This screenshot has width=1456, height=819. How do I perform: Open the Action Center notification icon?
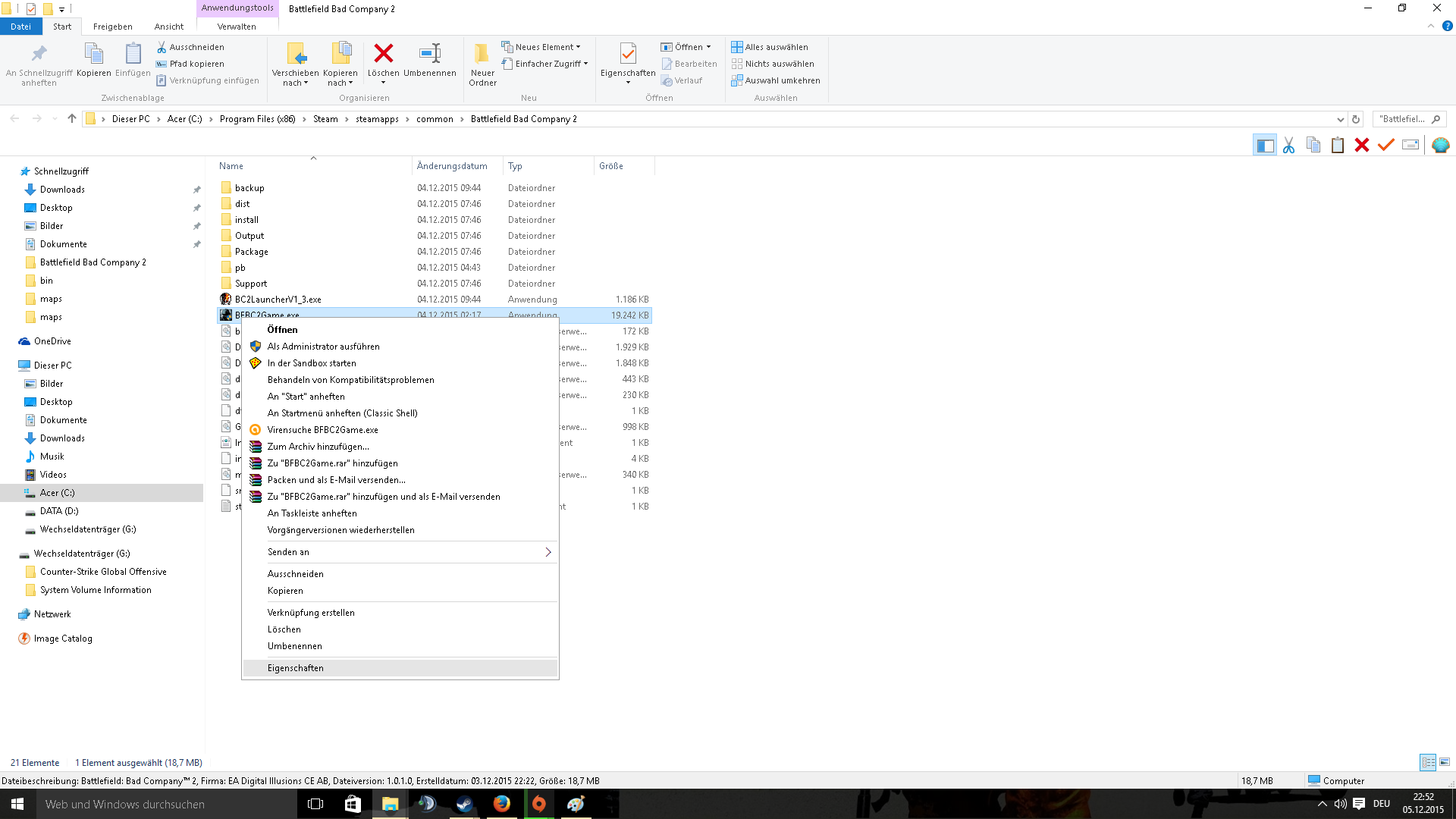(1359, 804)
